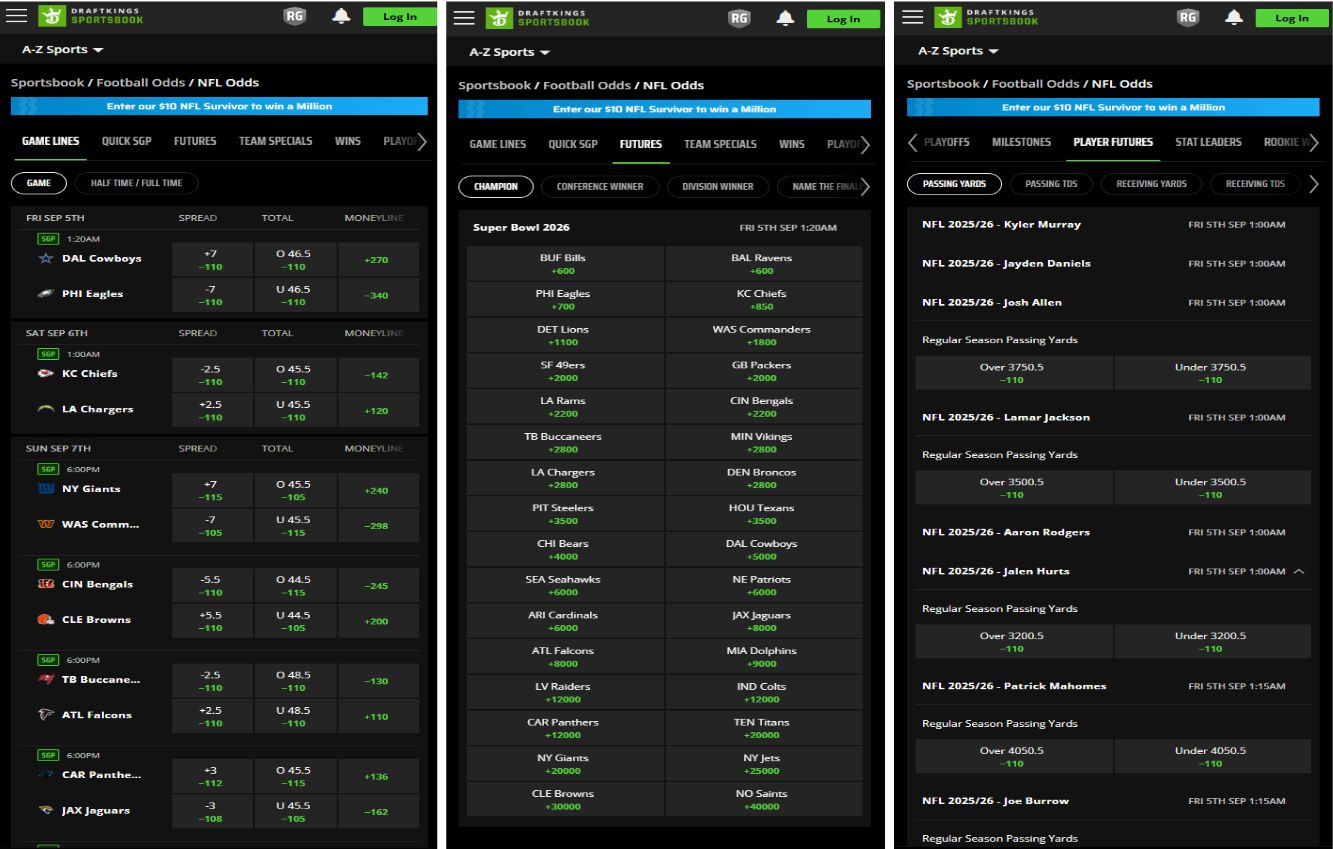Pick Over 3750.5 passing yards for Josh Allen
This screenshot has width=1333, height=849.
(x=1013, y=373)
